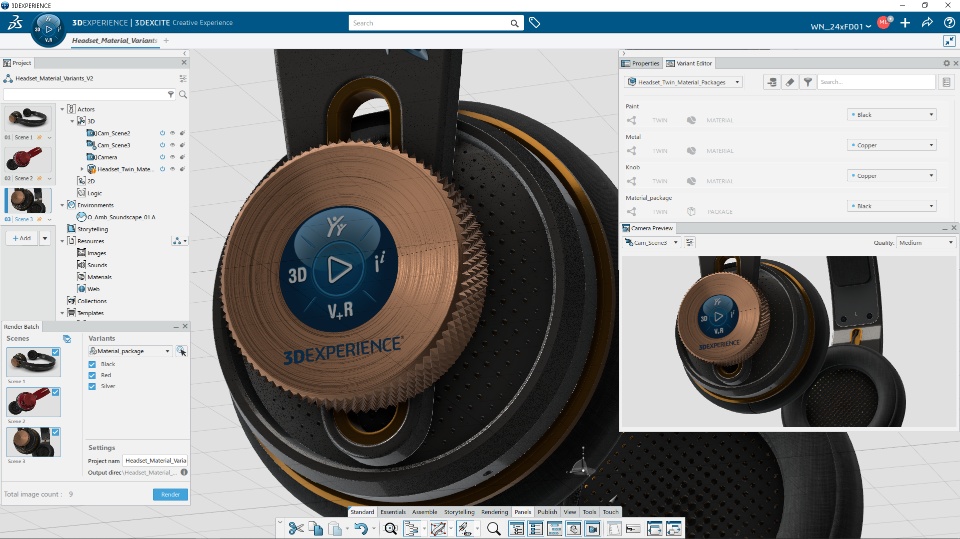
Task: Toggle visibility eye for Cam_Scene2
Action: pyautogui.click(x=172, y=133)
